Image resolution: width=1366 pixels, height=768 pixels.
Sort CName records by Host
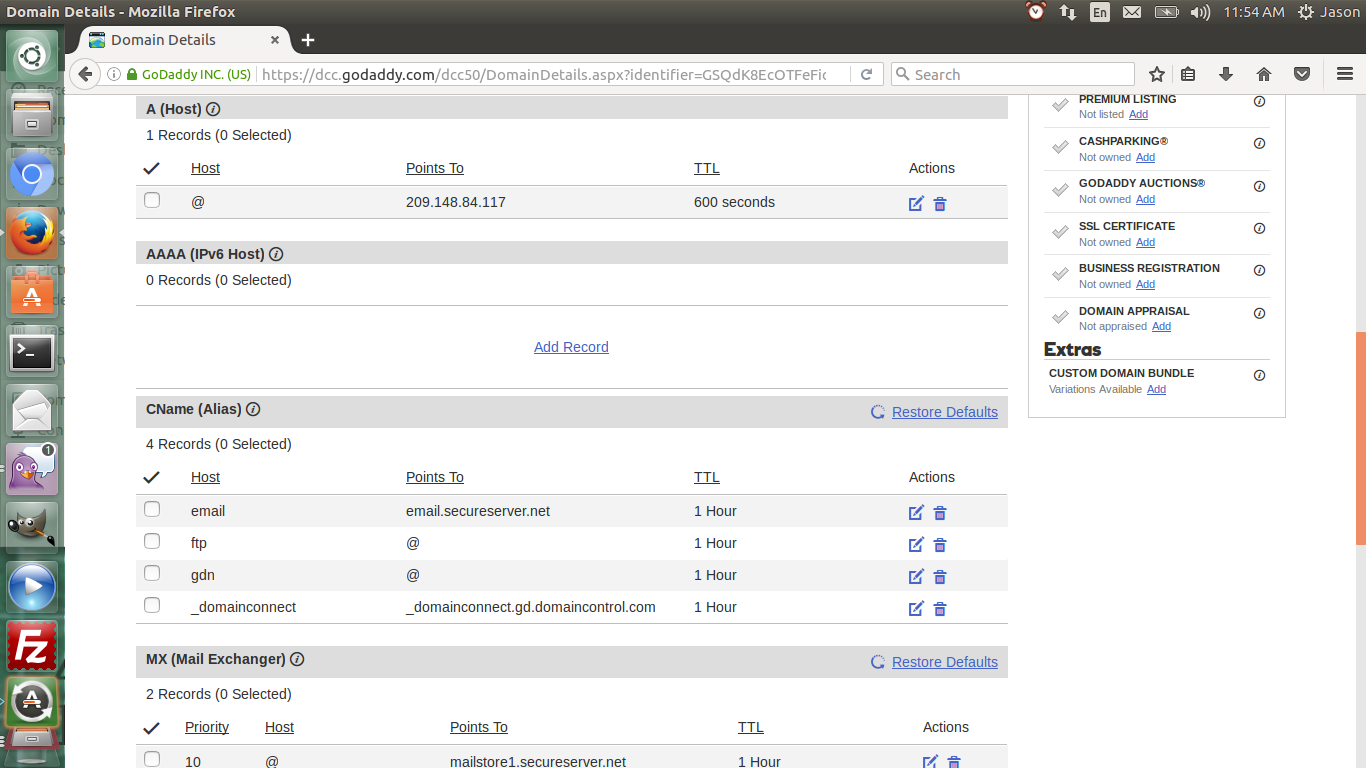pyautogui.click(x=205, y=477)
